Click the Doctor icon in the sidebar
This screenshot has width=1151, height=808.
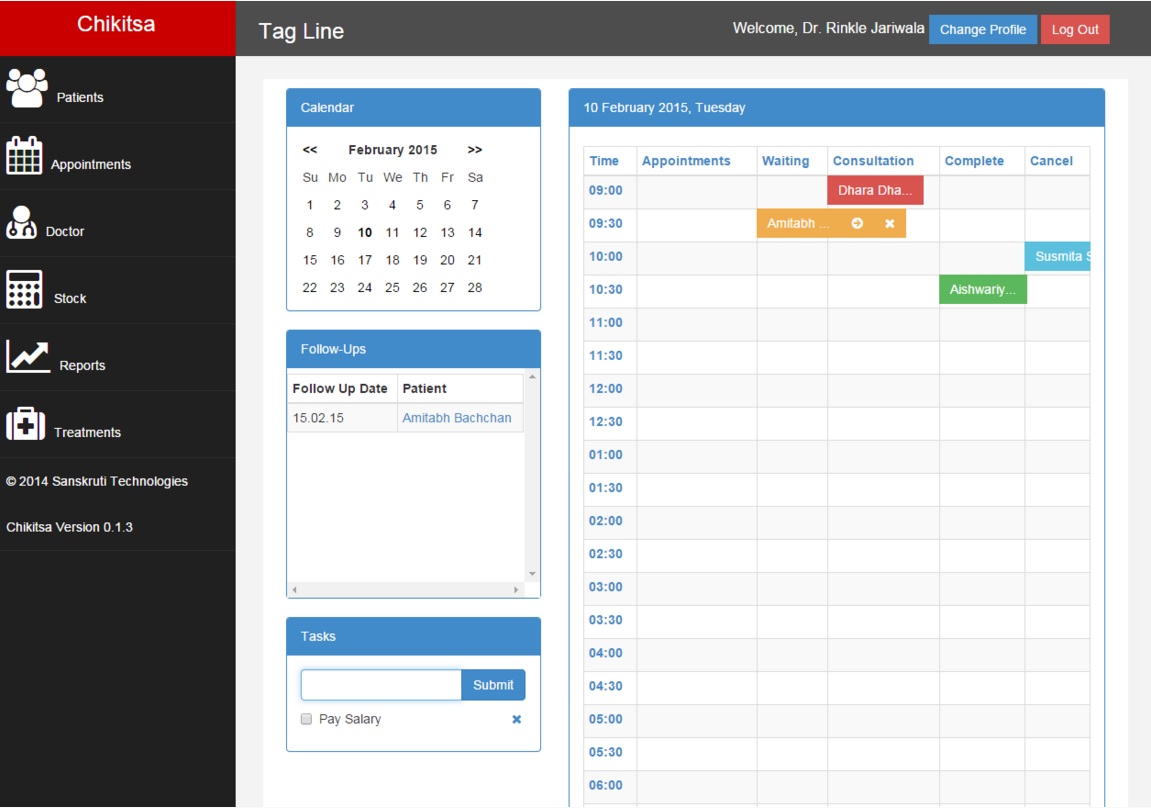point(21,222)
